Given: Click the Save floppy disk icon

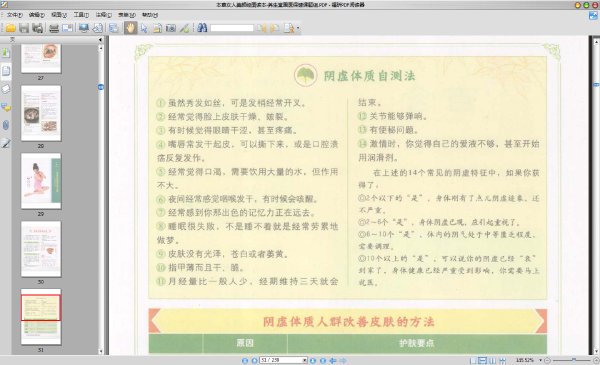Looking at the screenshot, I should (24, 28).
